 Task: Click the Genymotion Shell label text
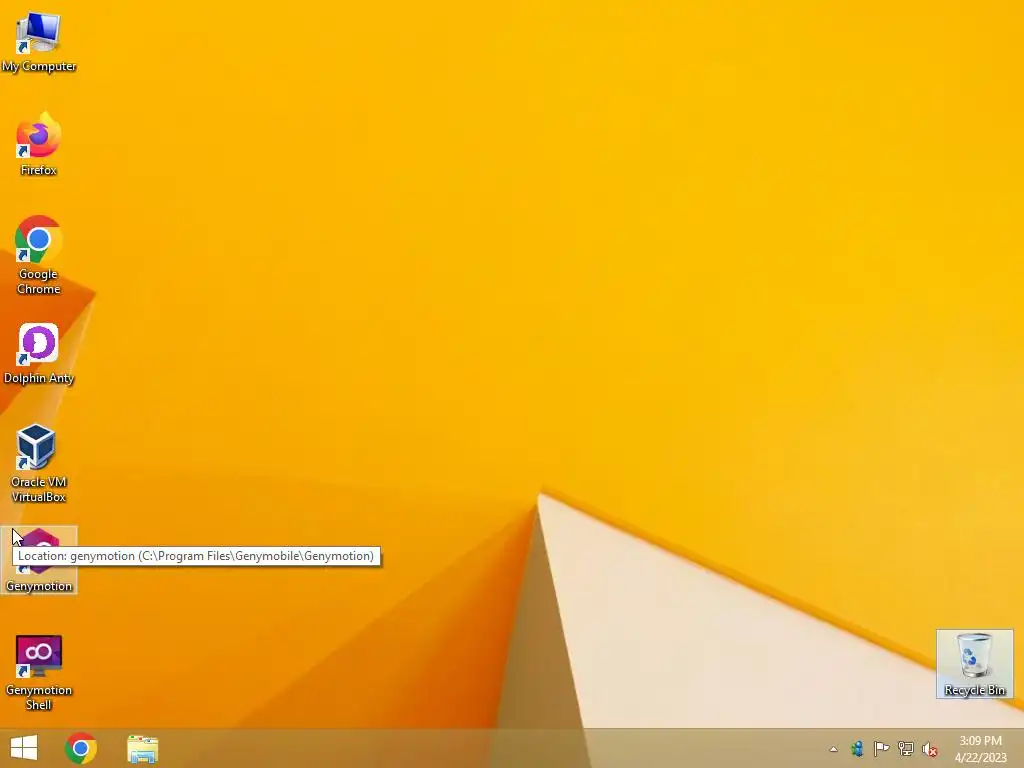[x=39, y=697]
